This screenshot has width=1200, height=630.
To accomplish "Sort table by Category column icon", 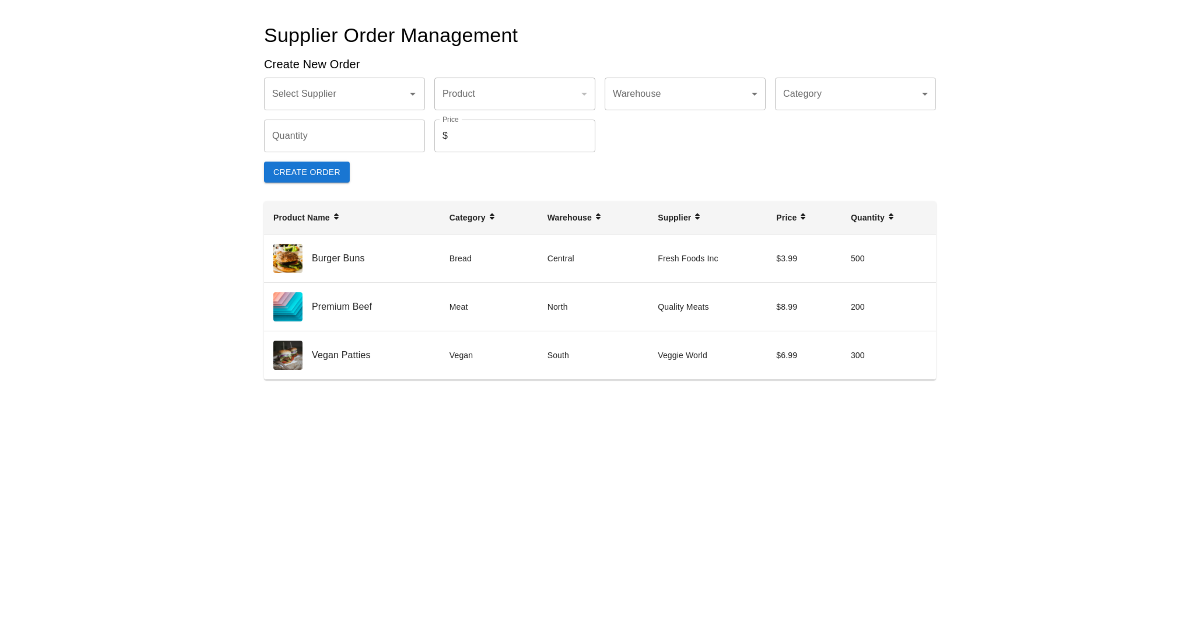I will pyautogui.click(x=492, y=217).
